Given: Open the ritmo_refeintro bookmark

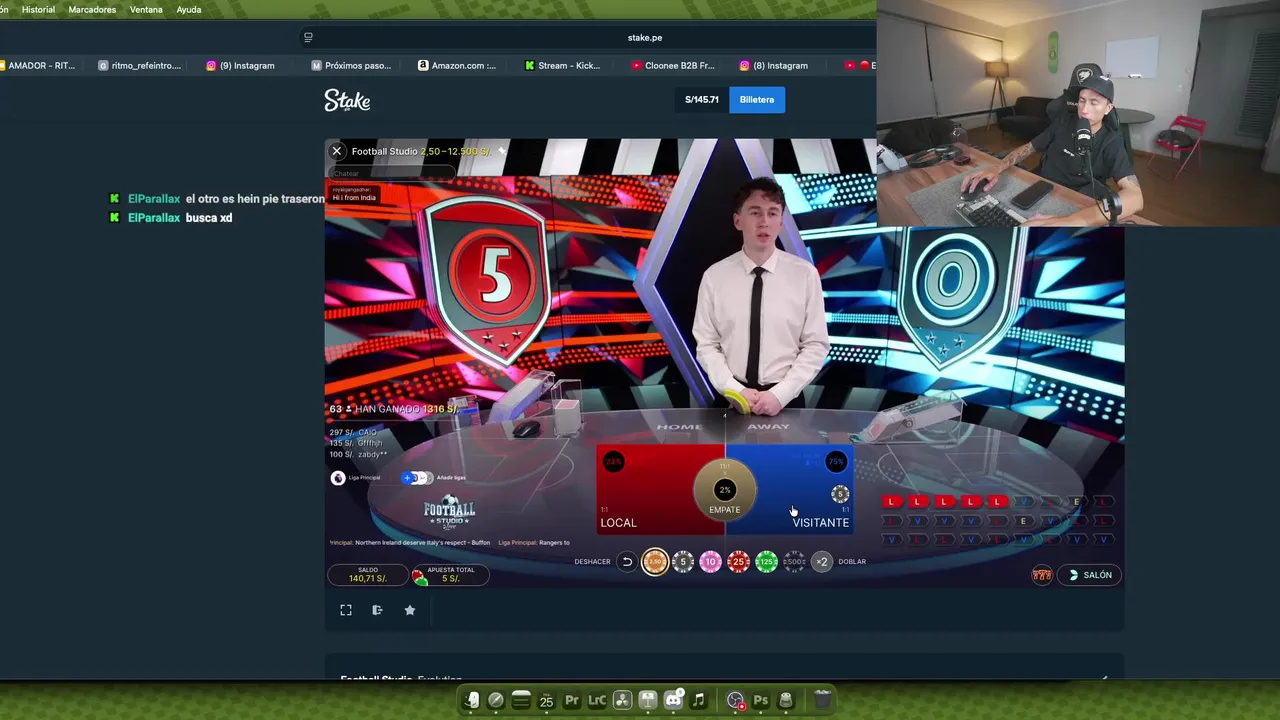Looking at the screenshot, I should 140,65.
